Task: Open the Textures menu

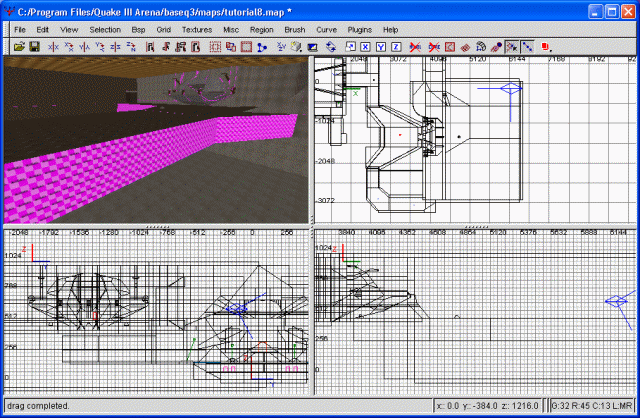Action: 197,30
